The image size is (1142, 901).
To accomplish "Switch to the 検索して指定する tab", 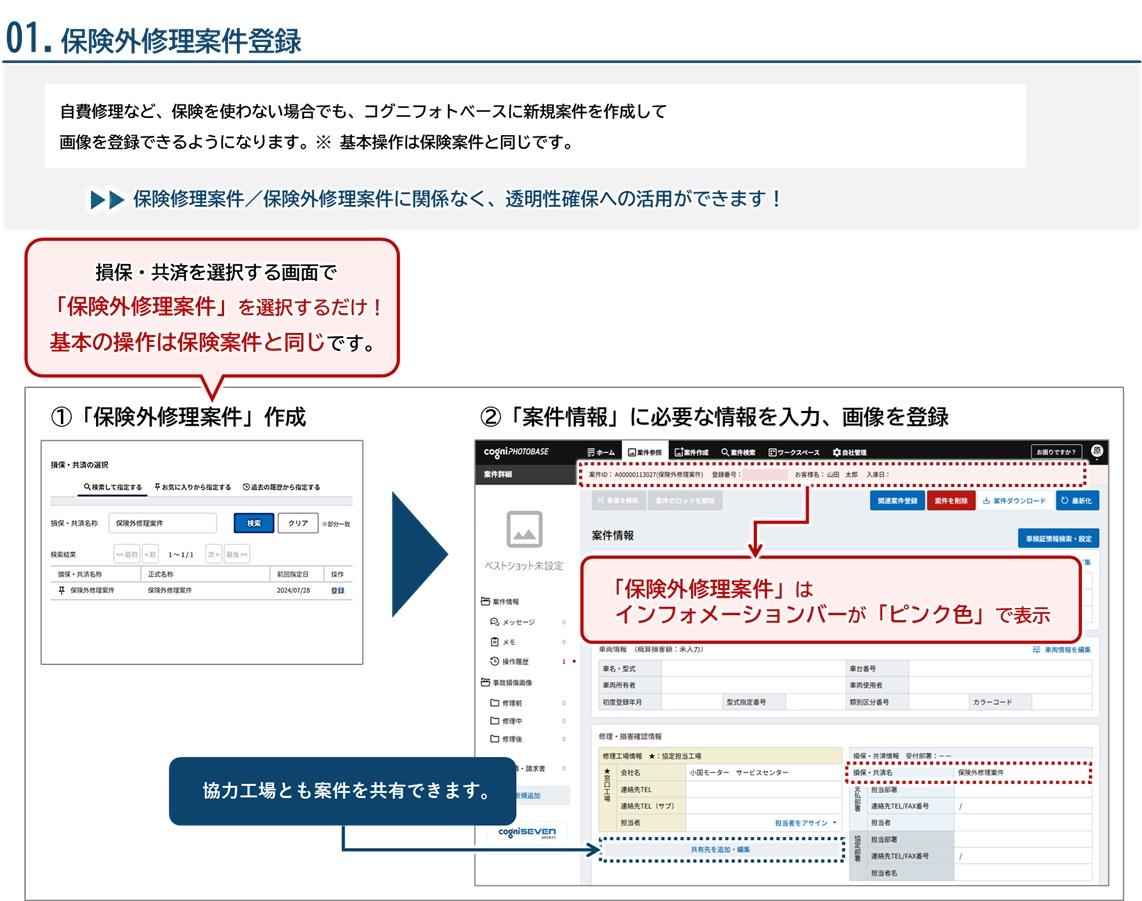I will click(x=114, y=485).
